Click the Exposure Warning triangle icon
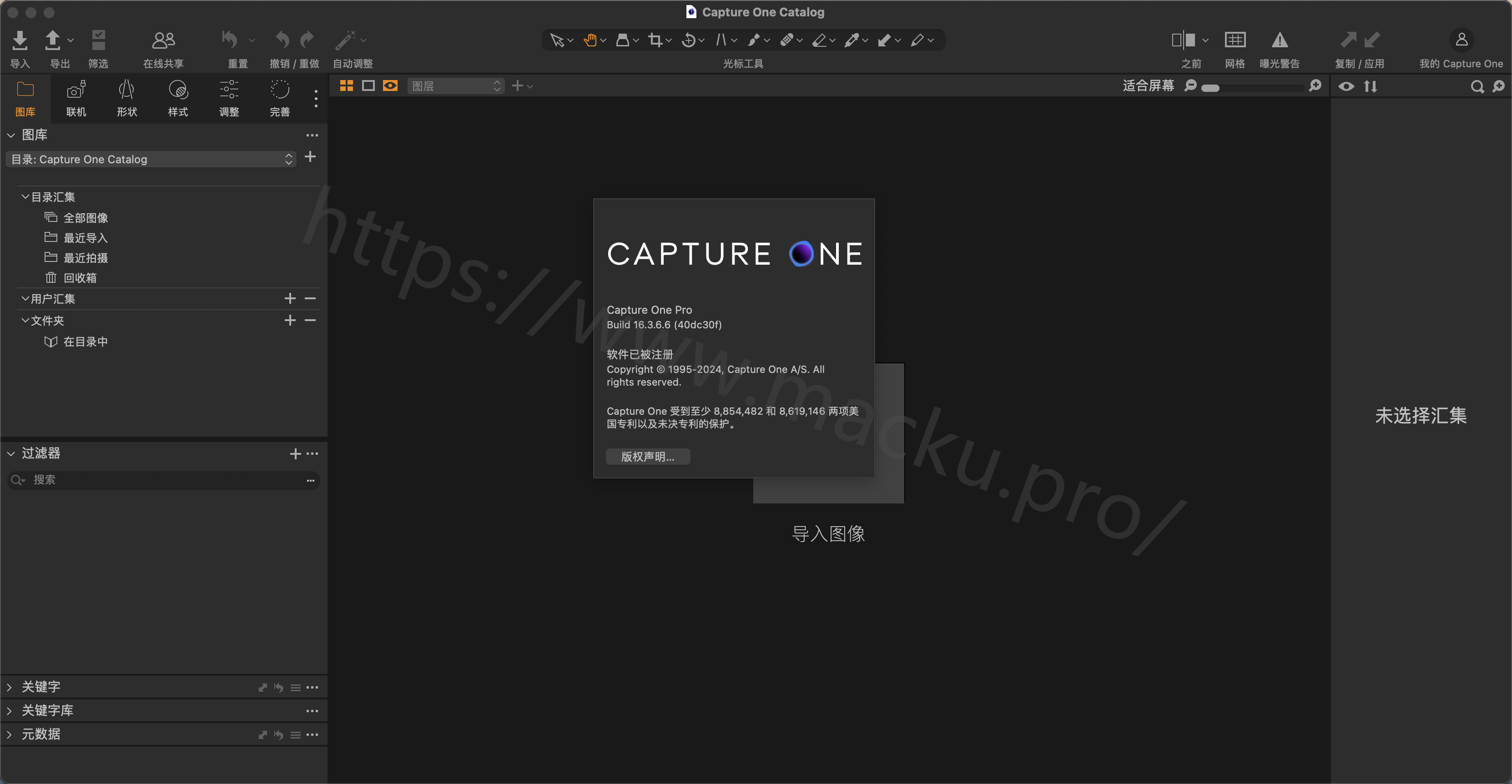 pyautogui.click(x=1280, y=40)
